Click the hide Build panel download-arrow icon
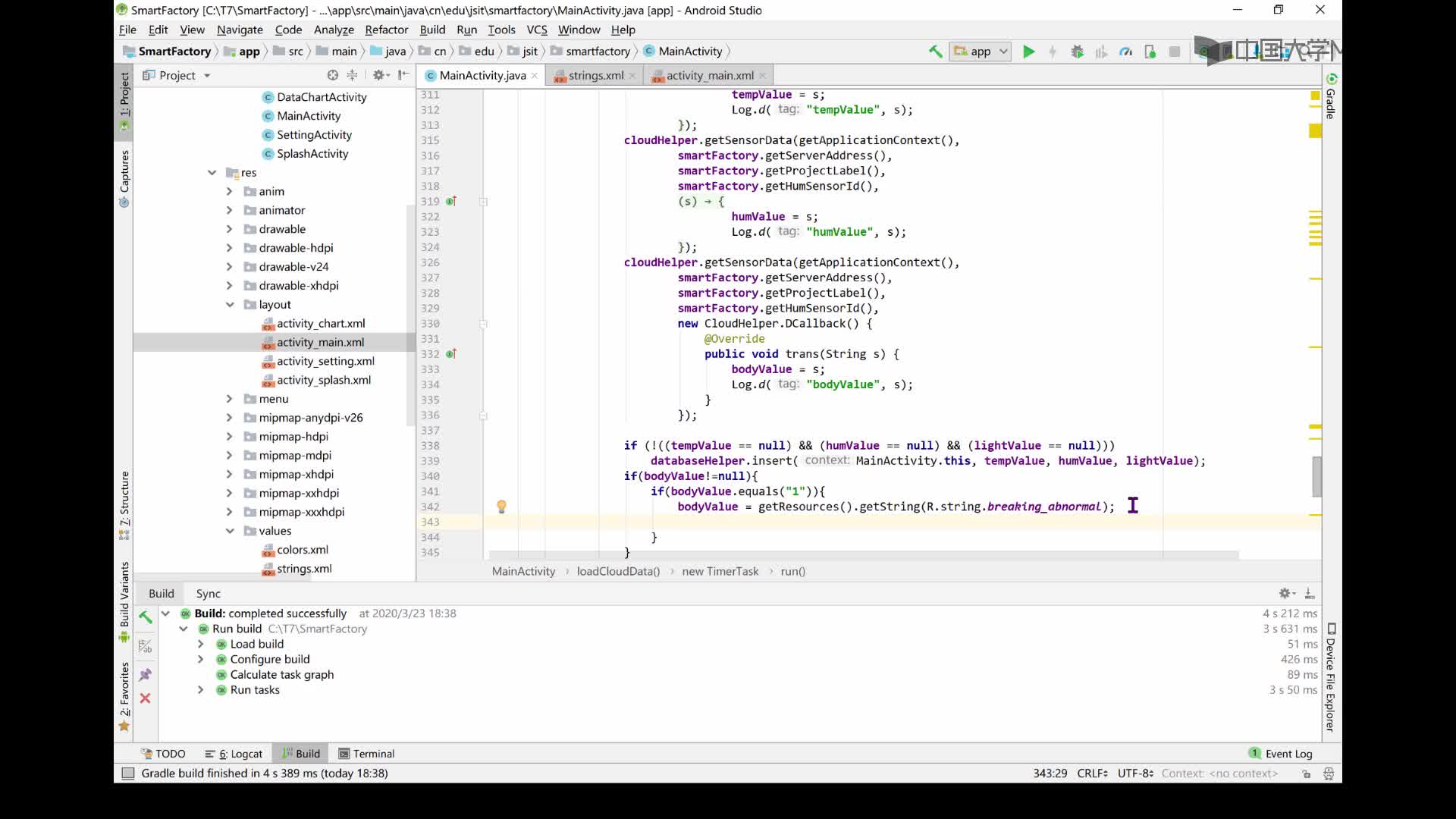The image size is (1456, 819). click(1310, 594)
